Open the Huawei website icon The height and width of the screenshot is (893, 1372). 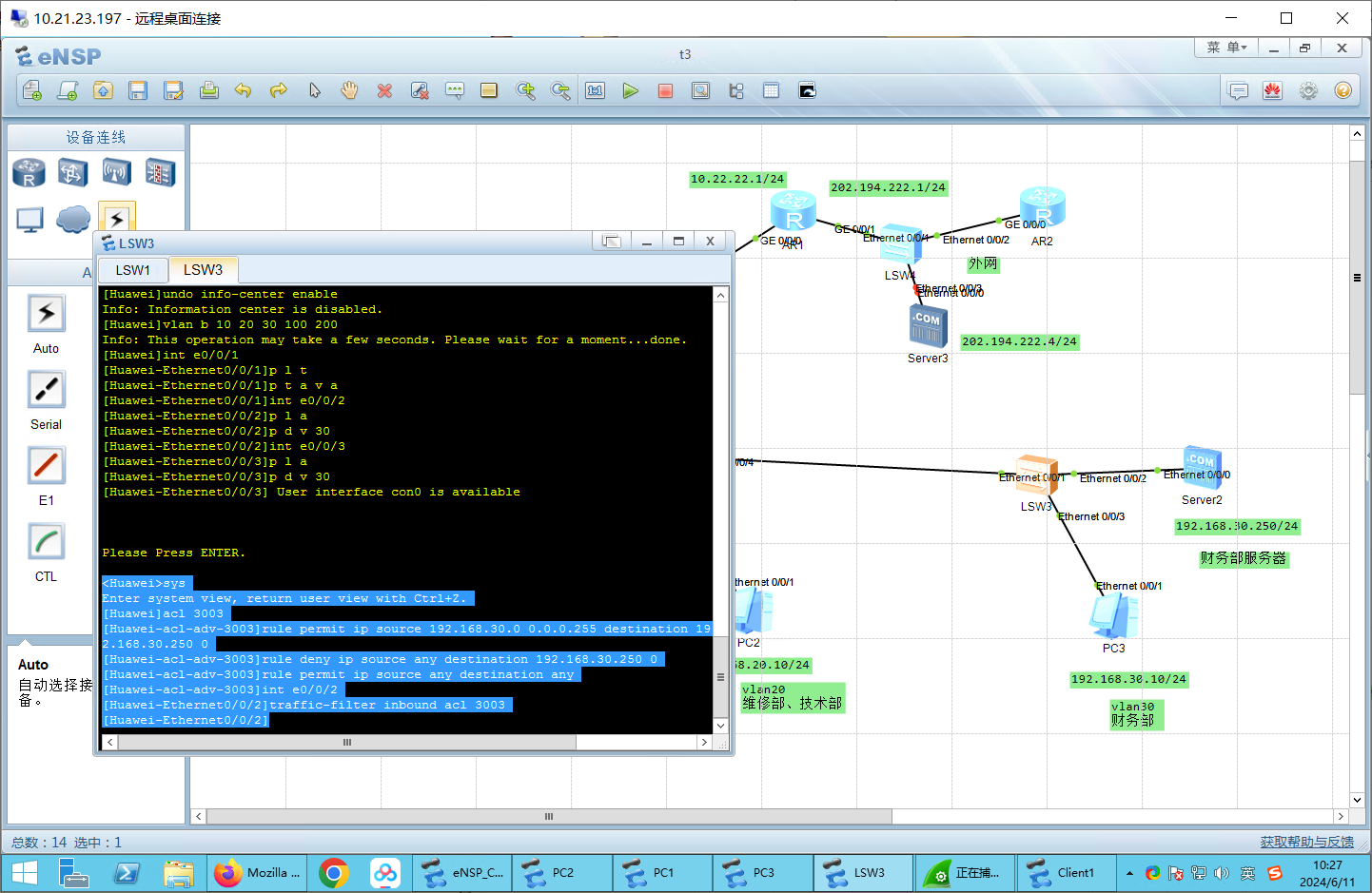coord(1273,90)
